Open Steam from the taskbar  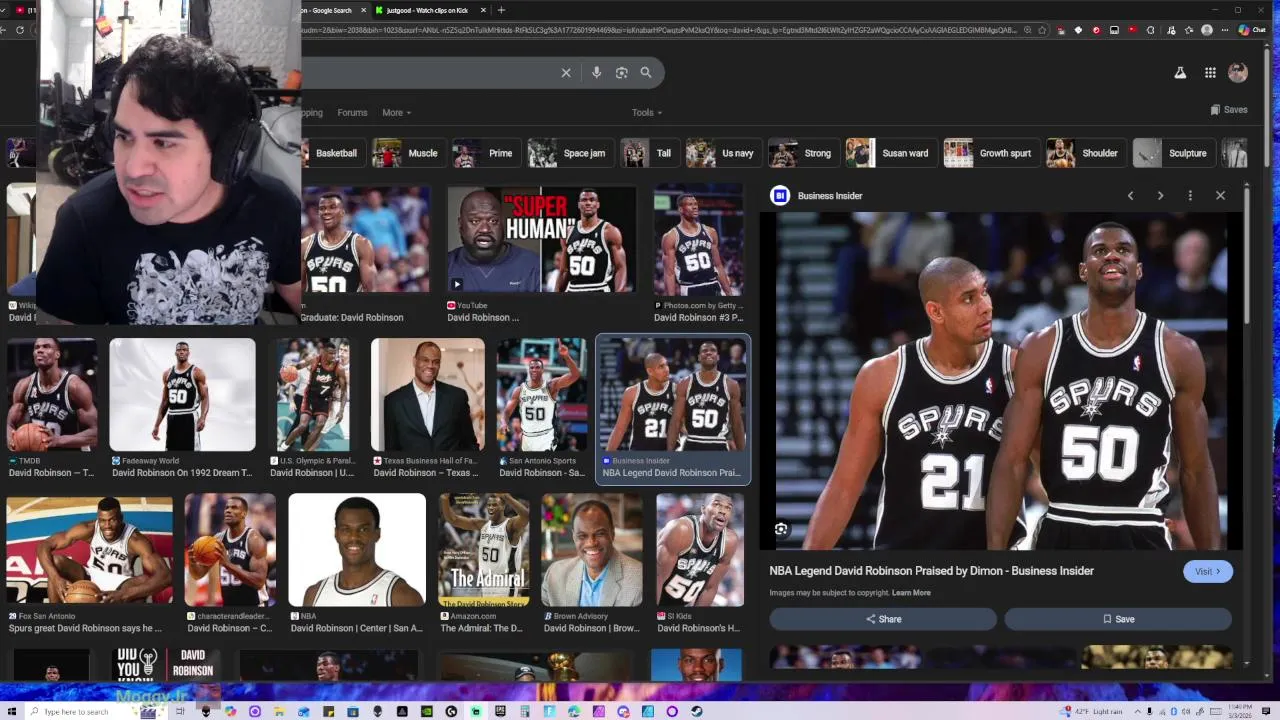point(697,712)
